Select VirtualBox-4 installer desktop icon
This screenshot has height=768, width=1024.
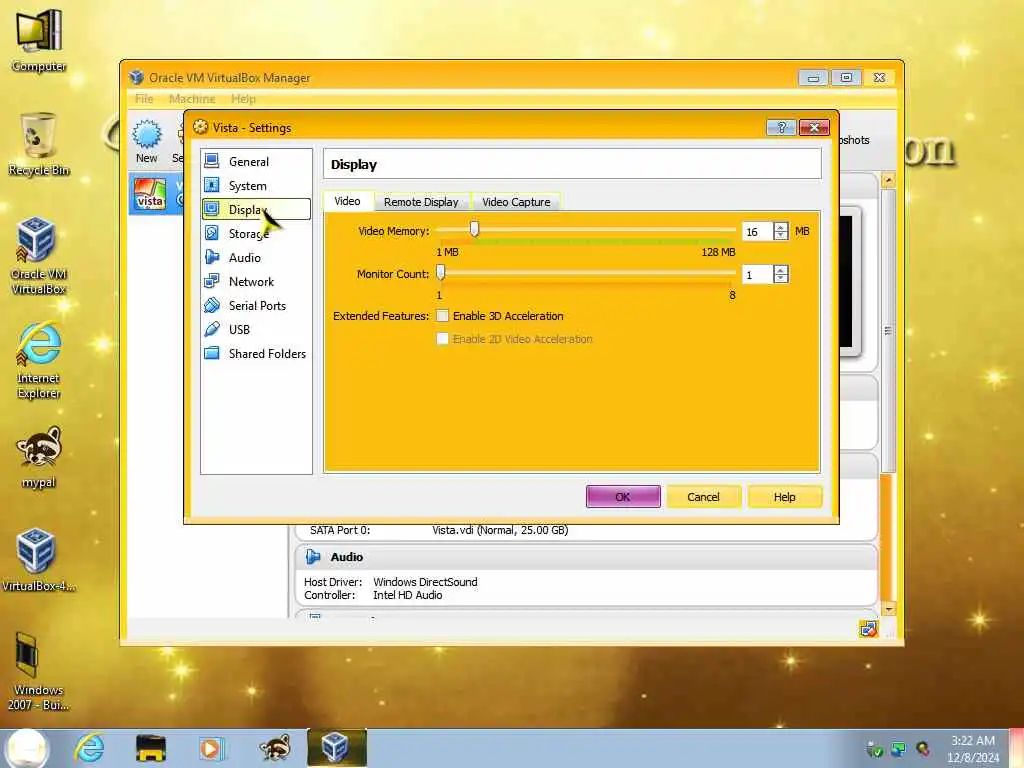39,560
